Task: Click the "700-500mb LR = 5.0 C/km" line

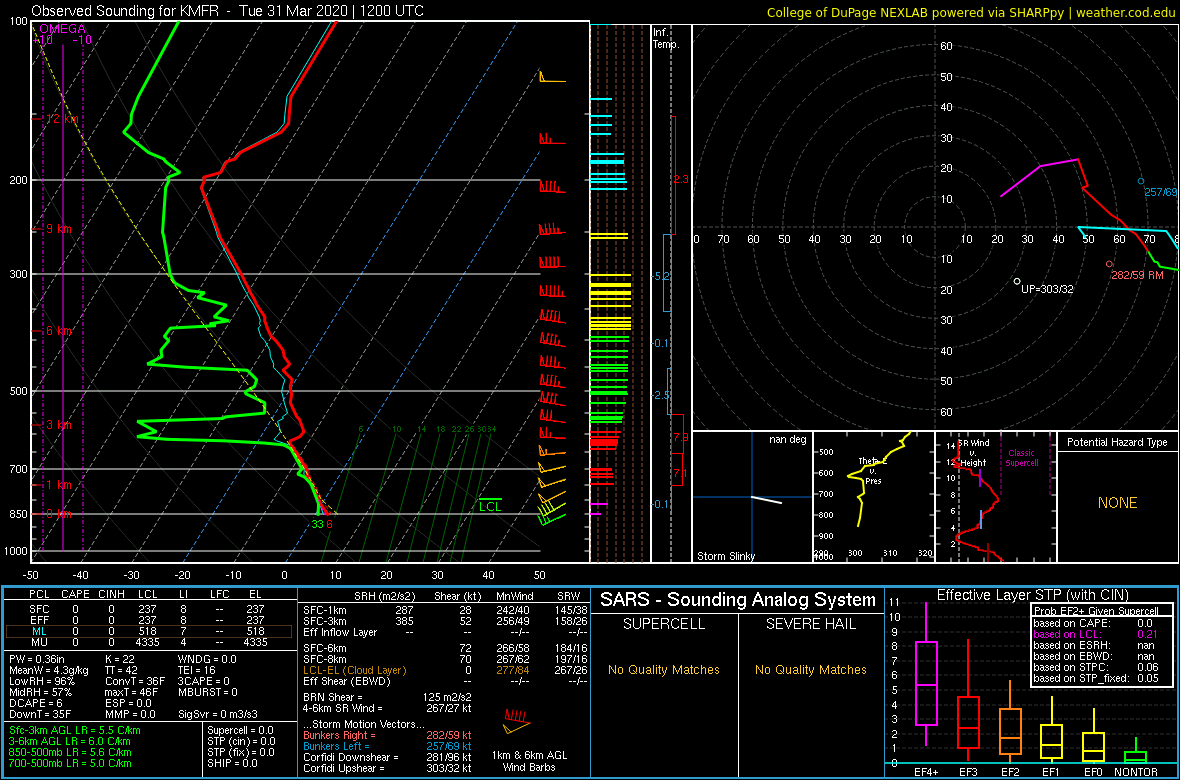Action: 70,763
